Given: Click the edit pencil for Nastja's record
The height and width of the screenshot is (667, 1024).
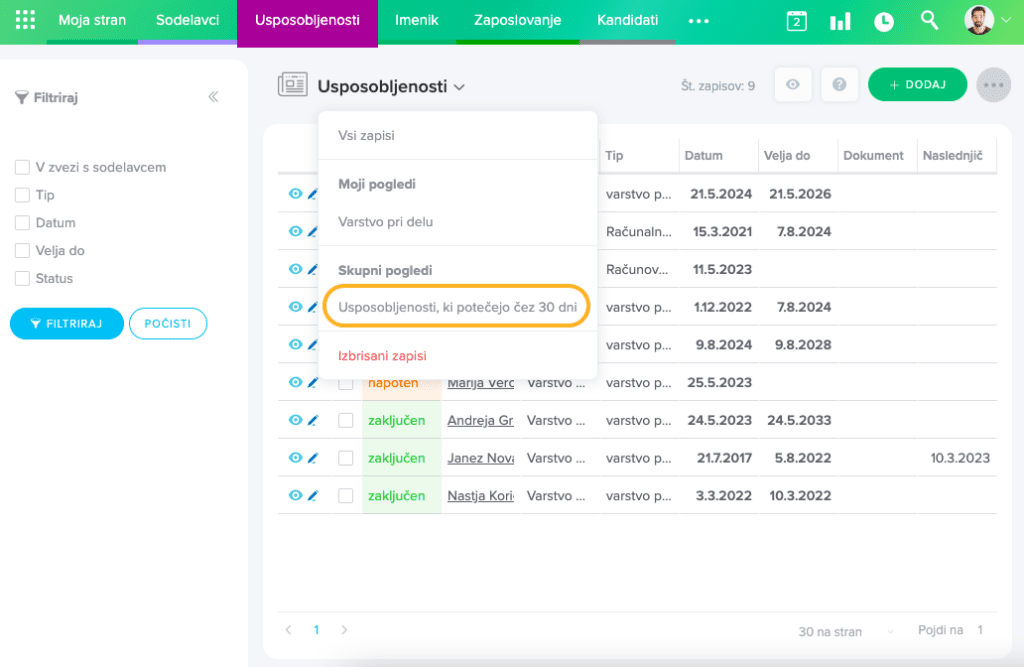Looking at the screenshot, I should pos(312,496).
